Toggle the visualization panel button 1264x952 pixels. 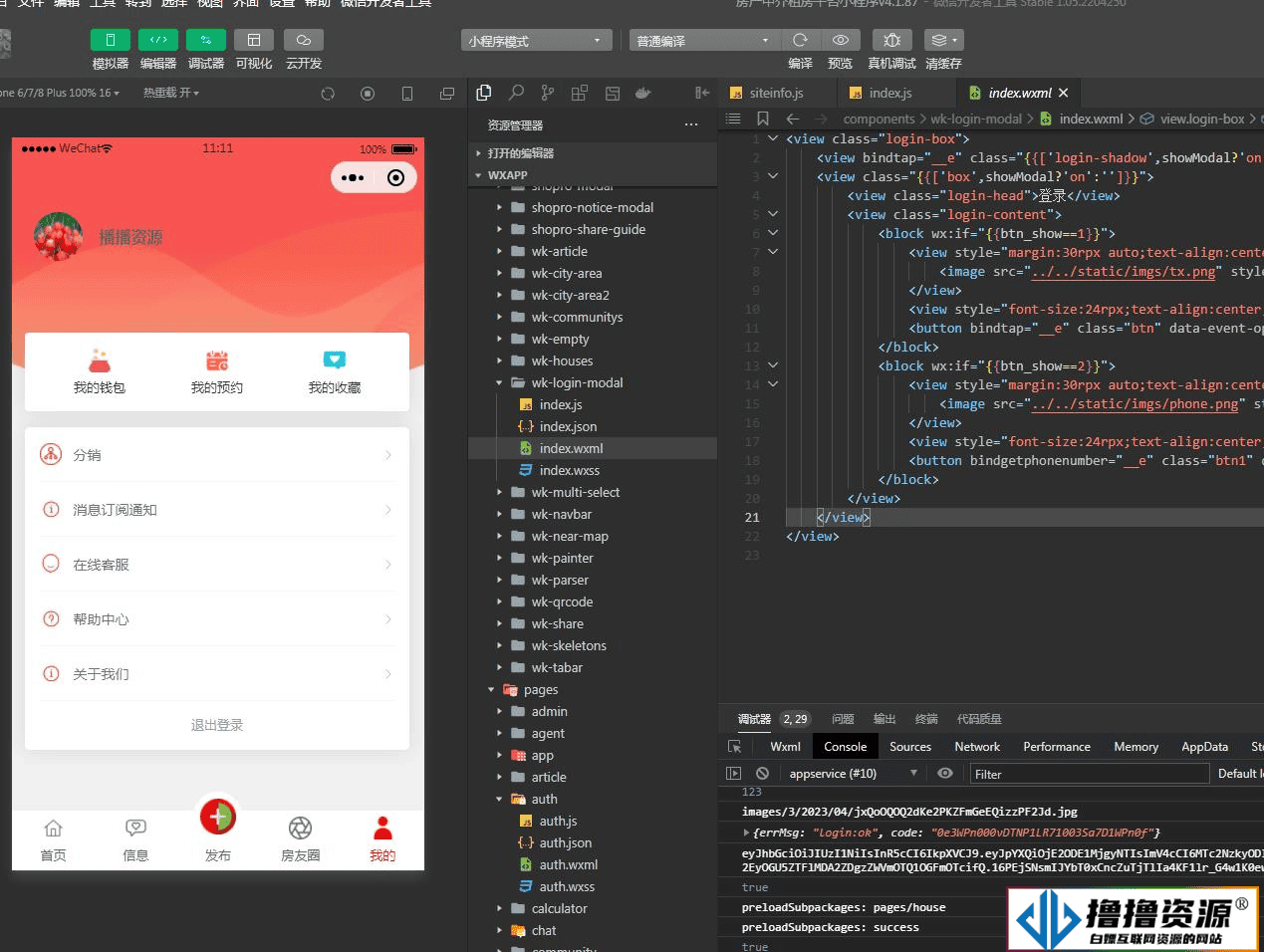click(x=253, y=40)
